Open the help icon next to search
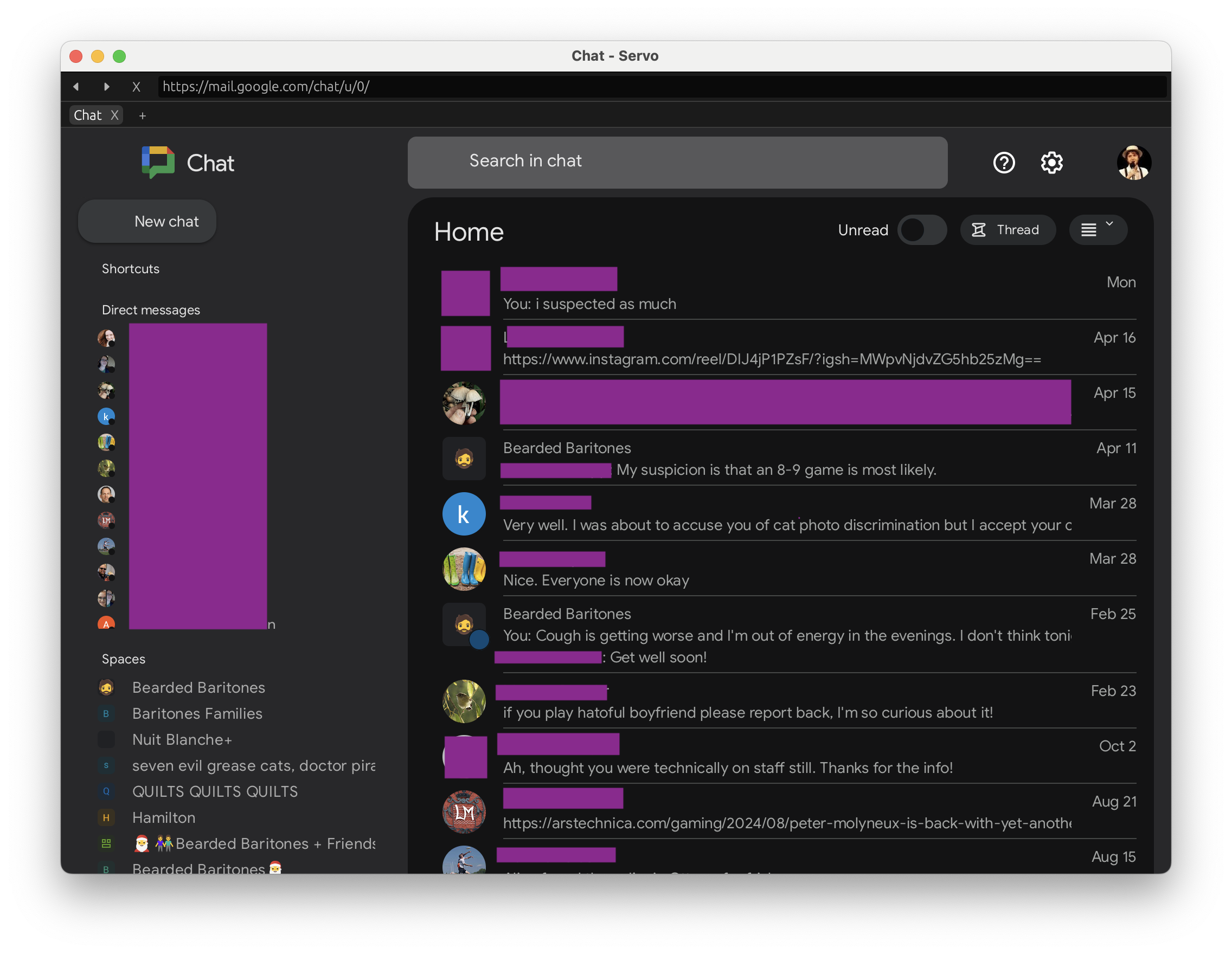 pos(1004,163)
